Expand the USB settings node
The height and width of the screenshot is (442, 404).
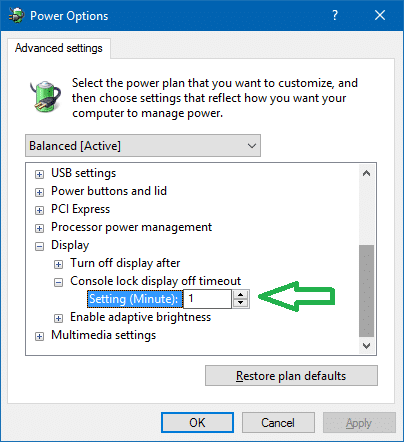pos(39,174)
